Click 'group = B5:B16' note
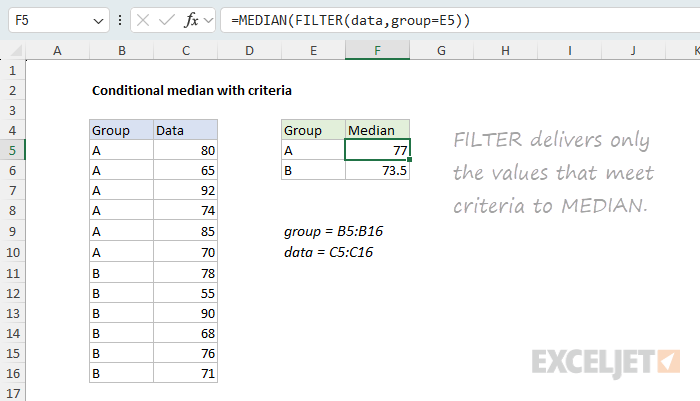This screenshot has width=700, height=401. (333, 231)
